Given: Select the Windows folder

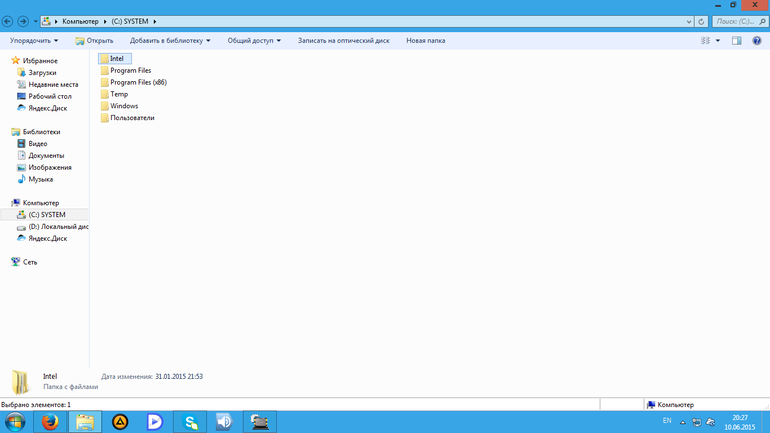Looking at the screenshot, I should tap(124, 106).
